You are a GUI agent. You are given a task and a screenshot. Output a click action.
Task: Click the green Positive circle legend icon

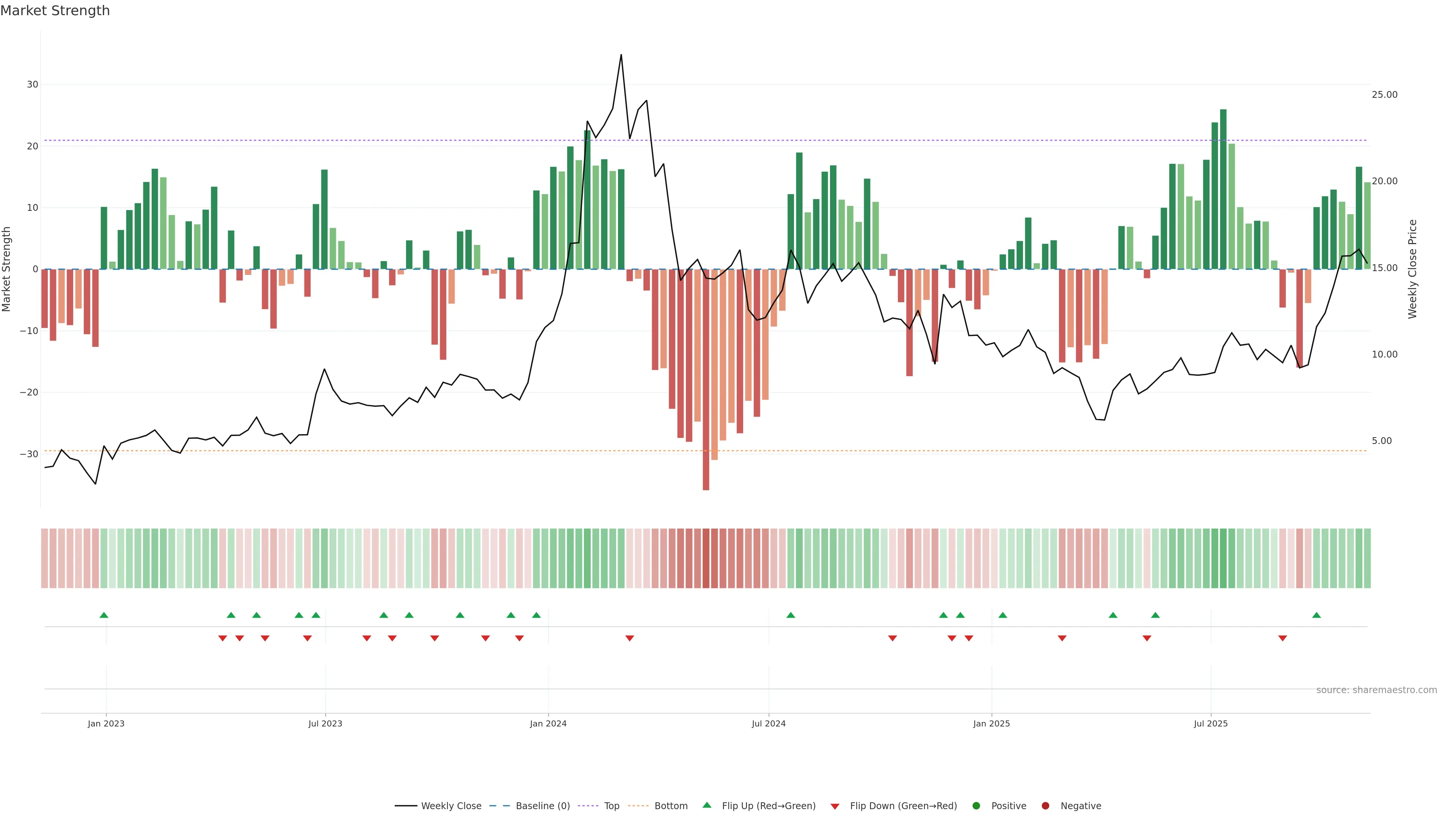[x=976, y=806]
